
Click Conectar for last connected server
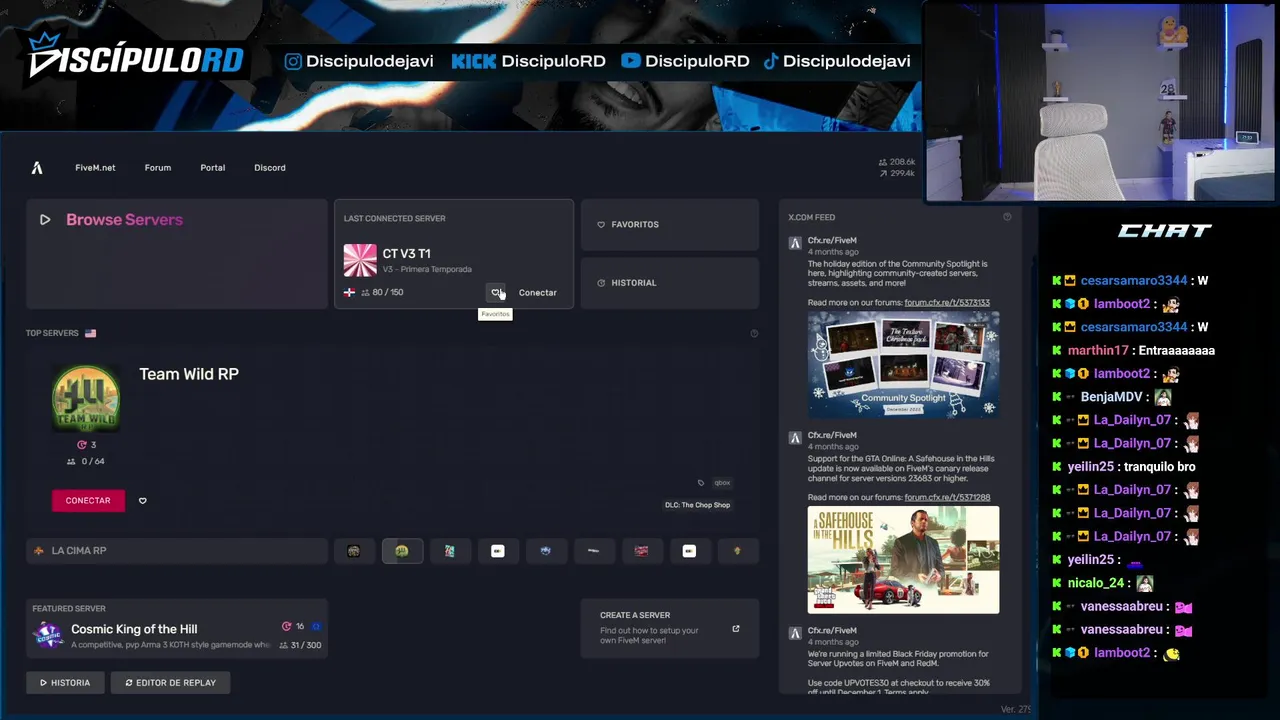point(538,293)
